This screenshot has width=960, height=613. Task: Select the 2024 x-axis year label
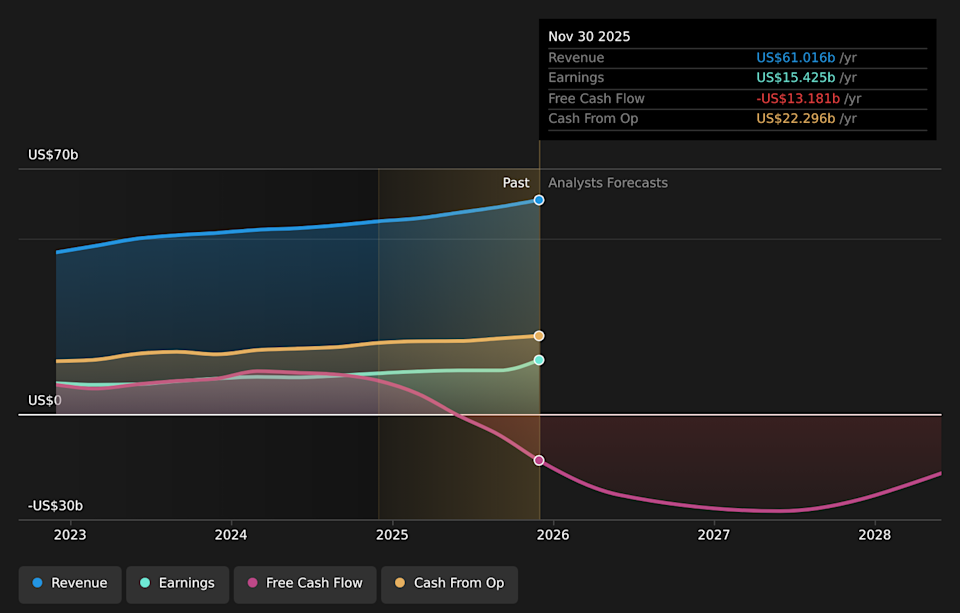231,535
